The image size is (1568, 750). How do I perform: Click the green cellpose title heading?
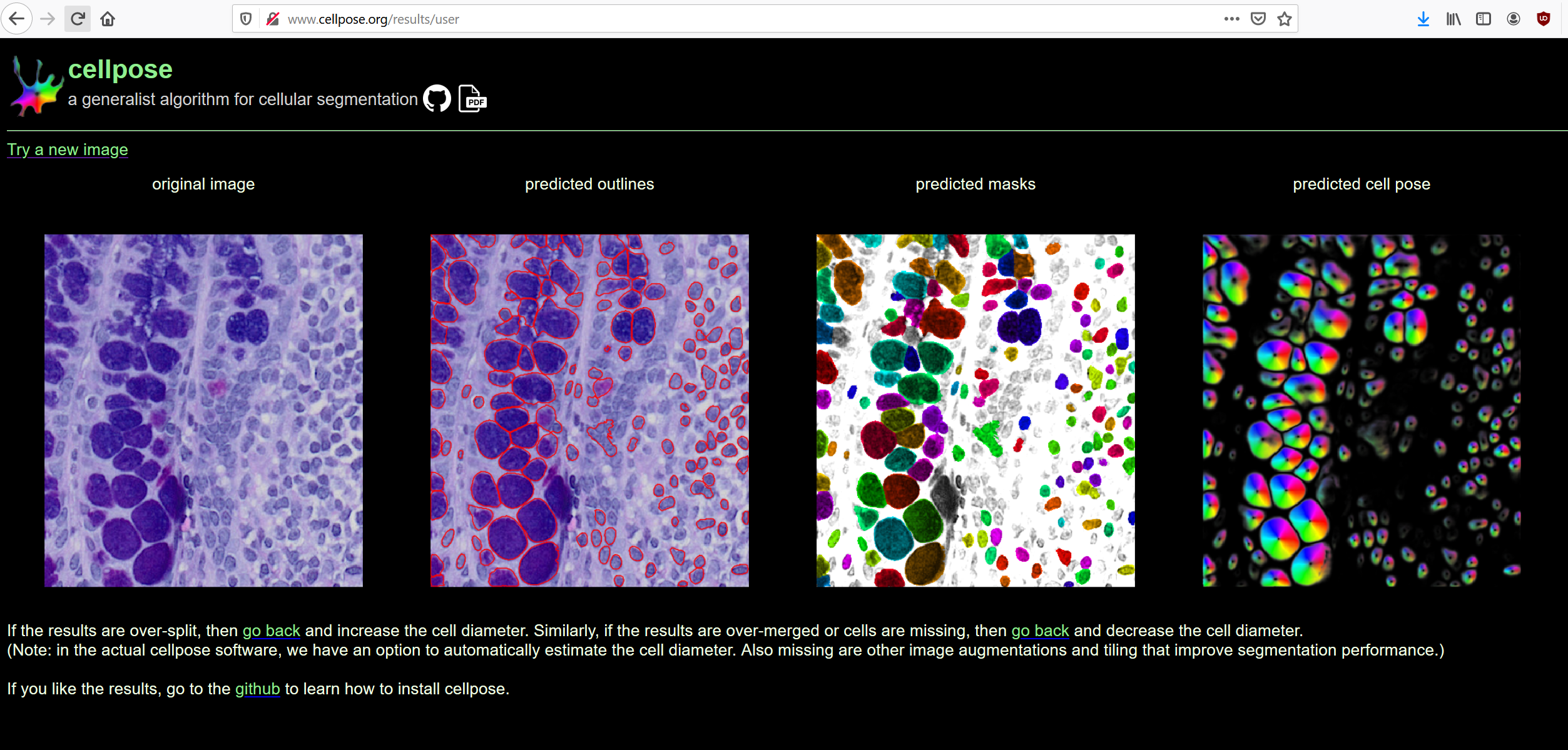120,69
